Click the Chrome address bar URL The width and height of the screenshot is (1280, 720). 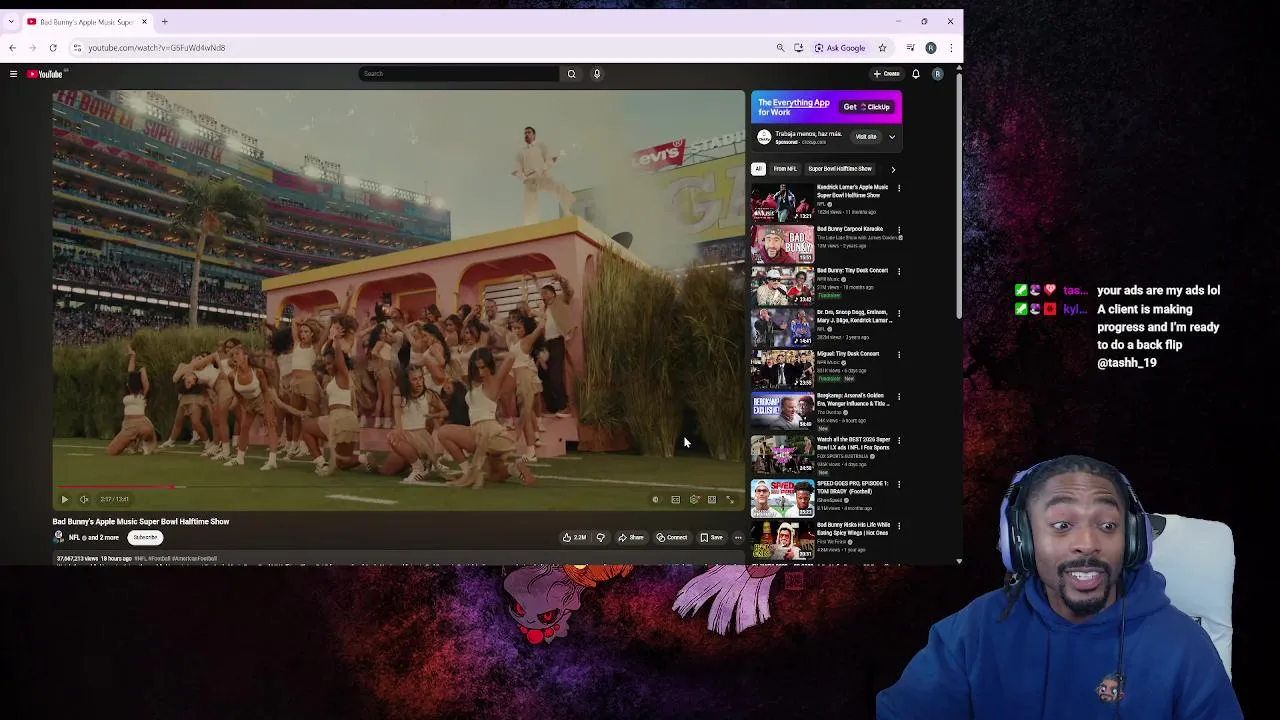[156, 48]
